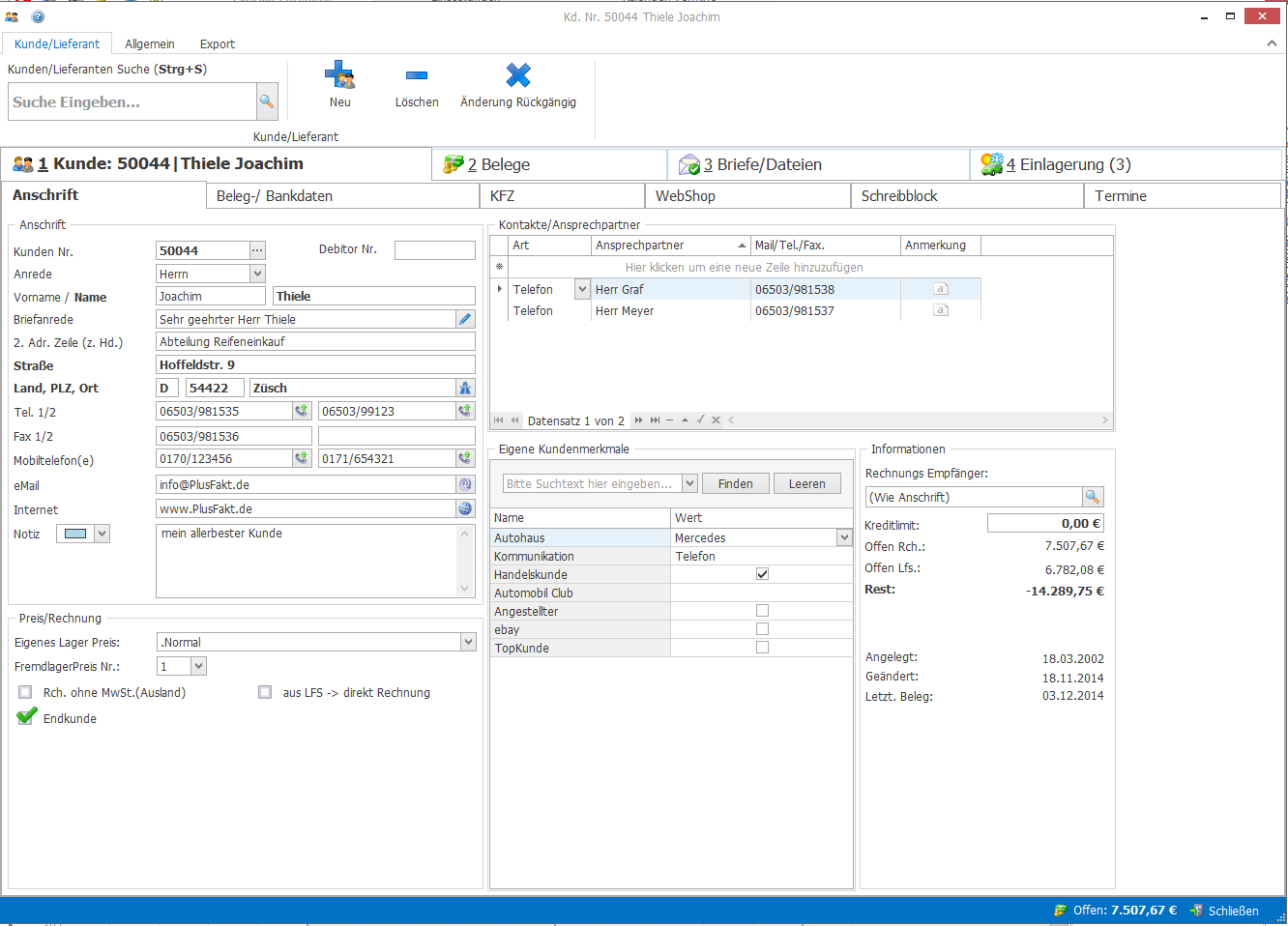1288x926 pixels.
Task: Open Art dropdown in Herr Graf row
Action: click(582, 289)
